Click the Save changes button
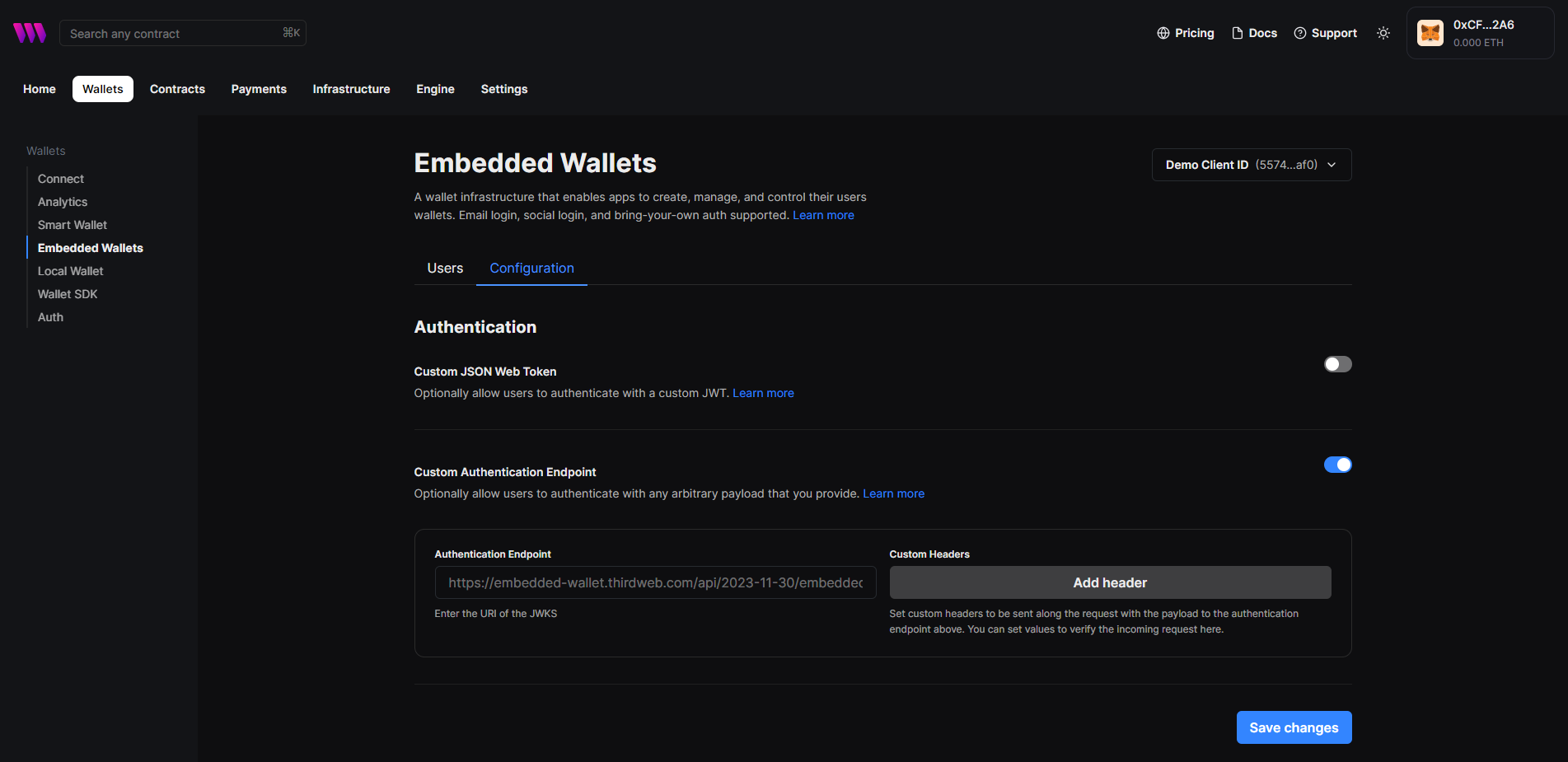This screenshot has height=762, width=1568. pos(1293,727)
